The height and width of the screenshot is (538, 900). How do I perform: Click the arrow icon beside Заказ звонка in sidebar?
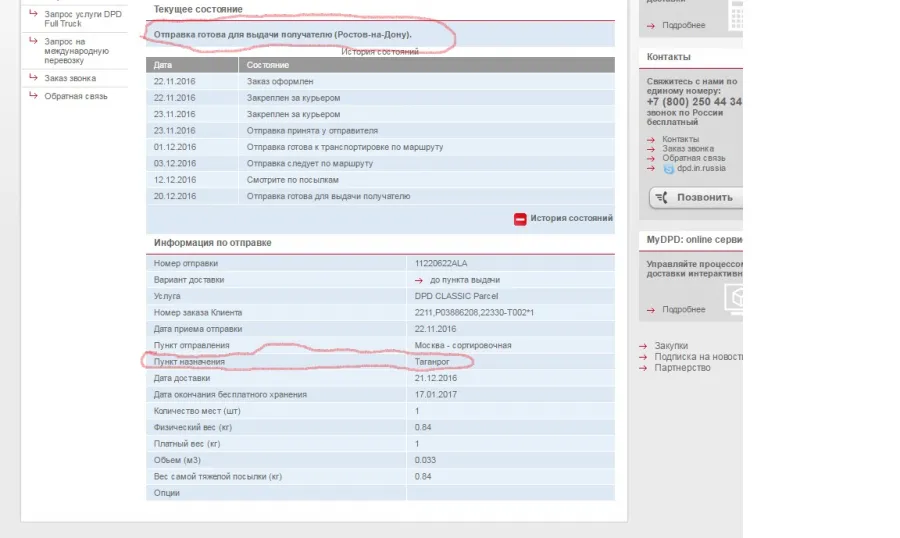[x=33, y=78]
